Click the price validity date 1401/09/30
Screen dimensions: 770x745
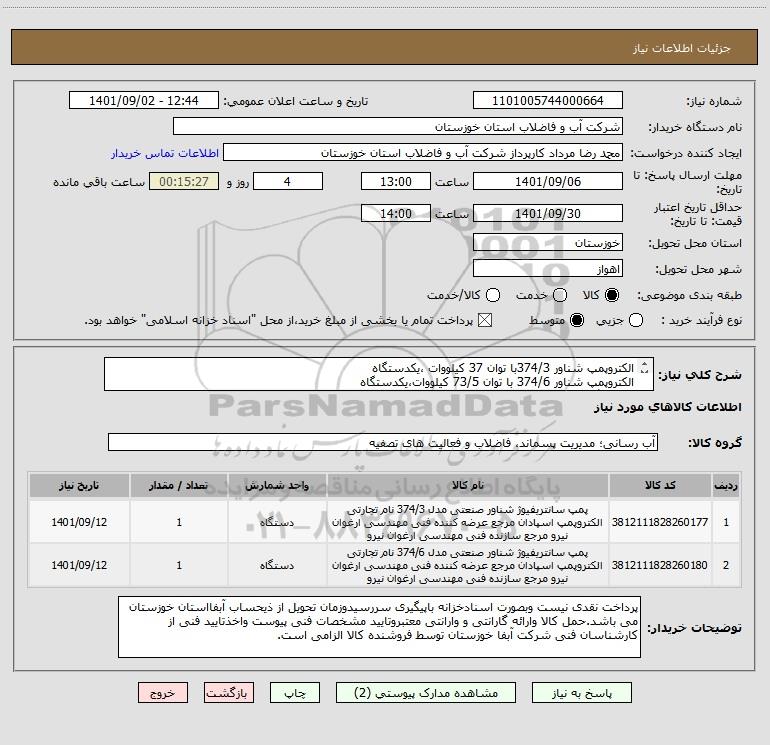[548, 213]
